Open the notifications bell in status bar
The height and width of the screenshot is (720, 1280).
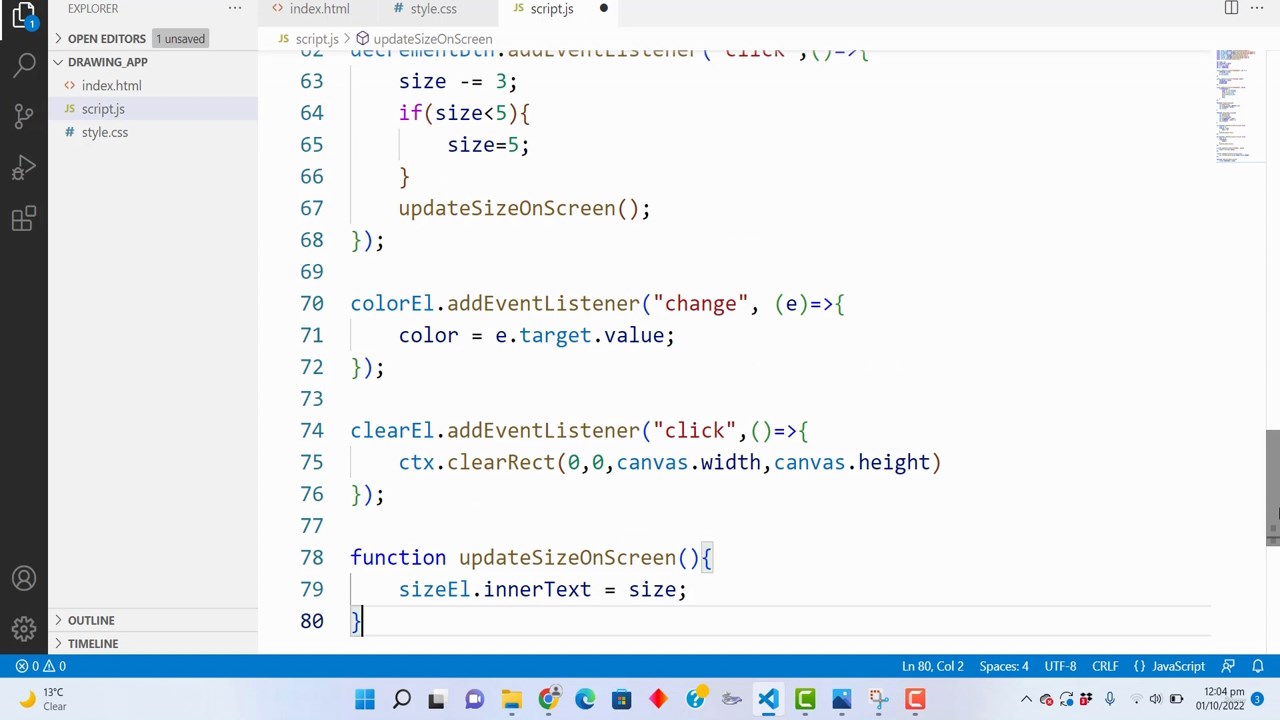[x=1258, y=666]
